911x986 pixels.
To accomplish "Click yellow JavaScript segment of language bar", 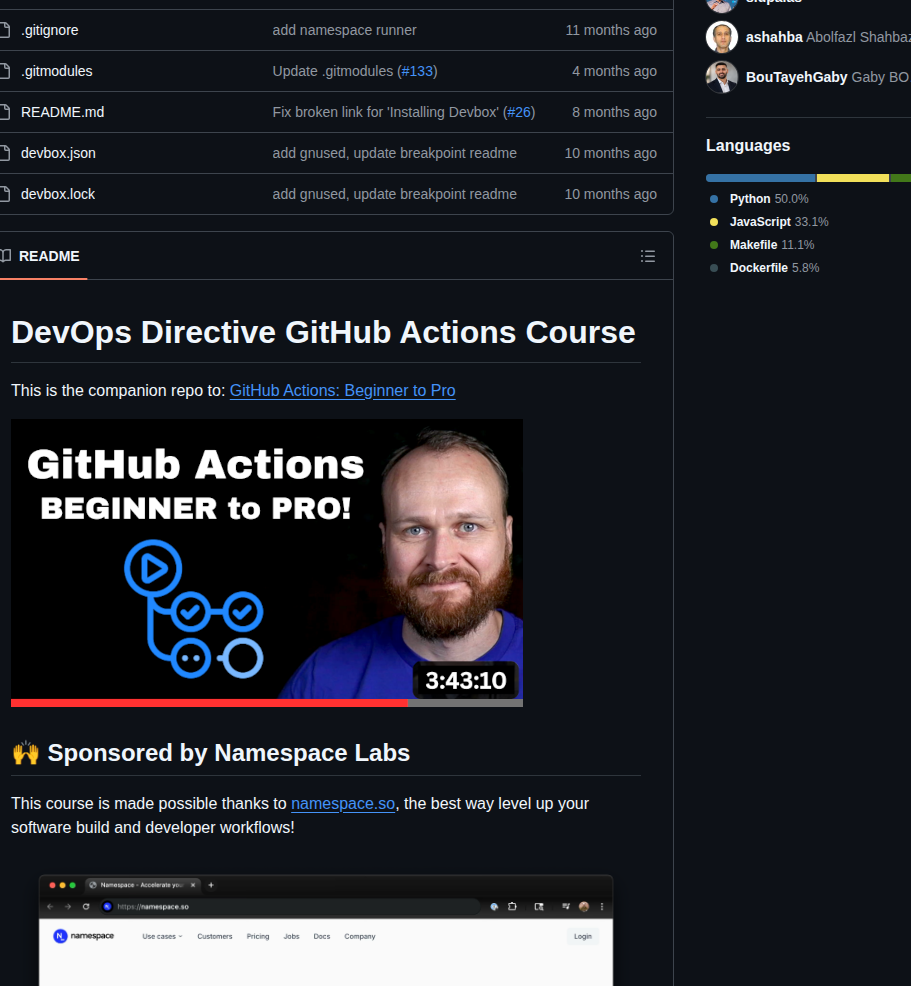I will (x=853, y=178).
